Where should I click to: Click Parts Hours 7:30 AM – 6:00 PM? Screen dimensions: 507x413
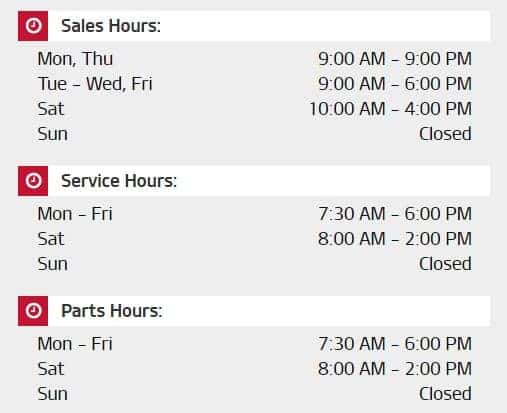coord(395,344)
